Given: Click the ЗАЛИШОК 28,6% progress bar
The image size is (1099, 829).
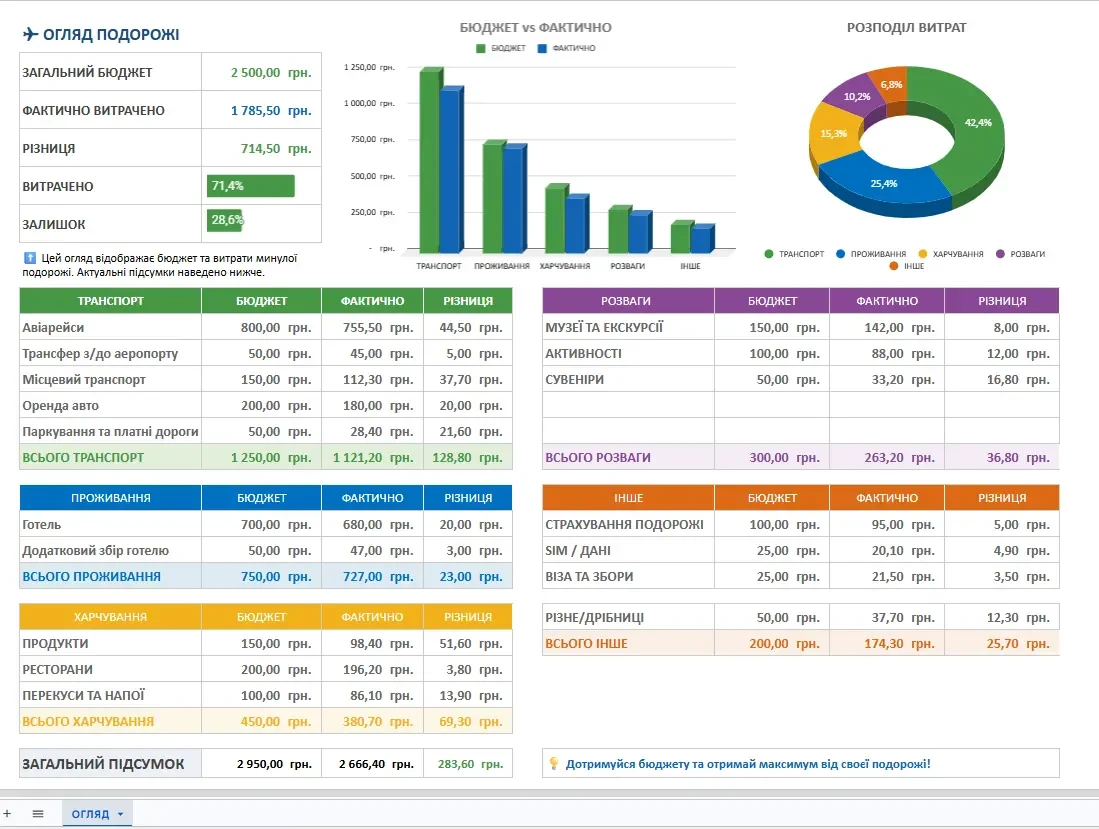Looking at the screenshot, I should (224, 220).
